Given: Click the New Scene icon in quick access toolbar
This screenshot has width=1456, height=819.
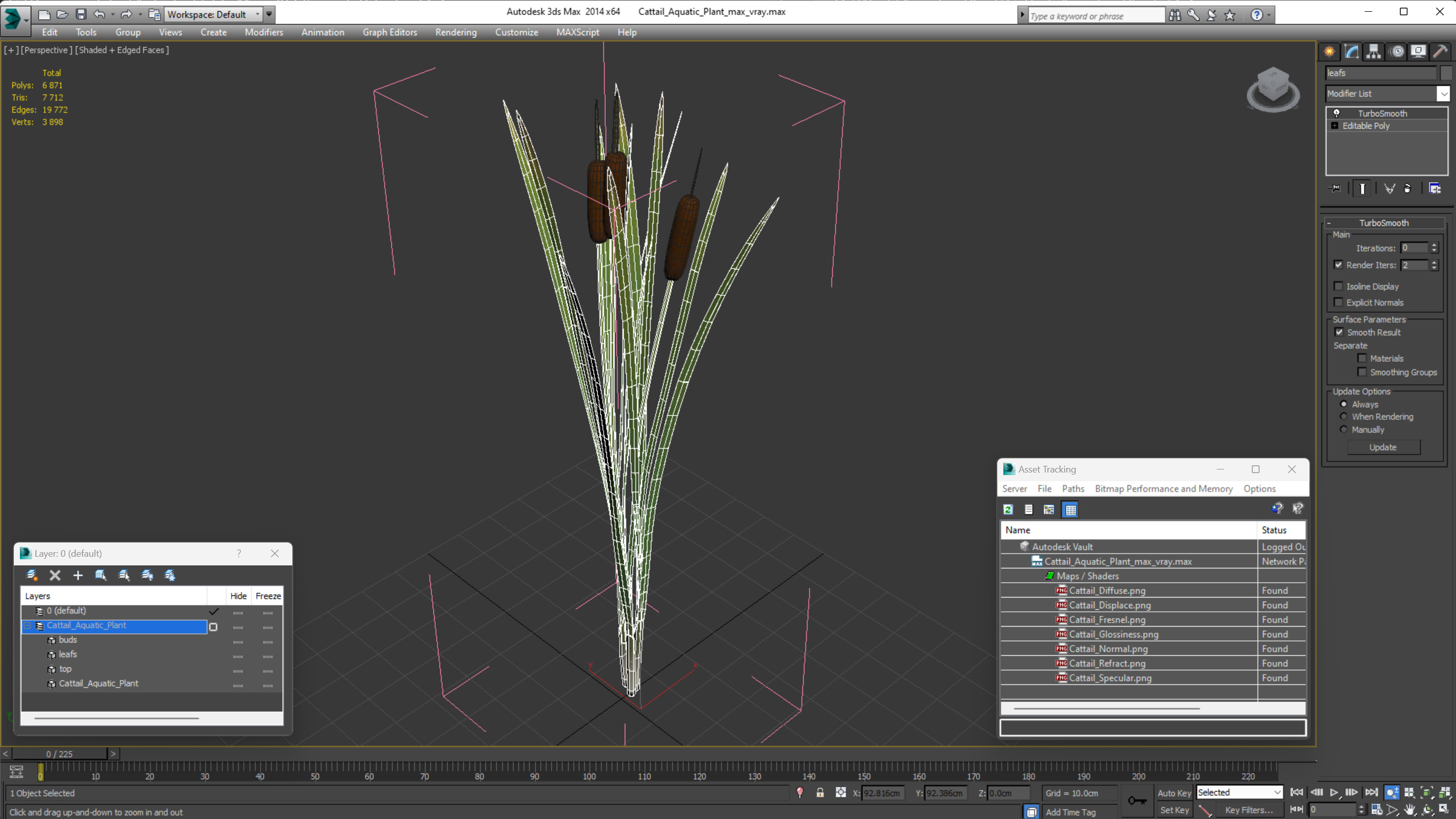Looking at the screenshot, I should point(43,14).
